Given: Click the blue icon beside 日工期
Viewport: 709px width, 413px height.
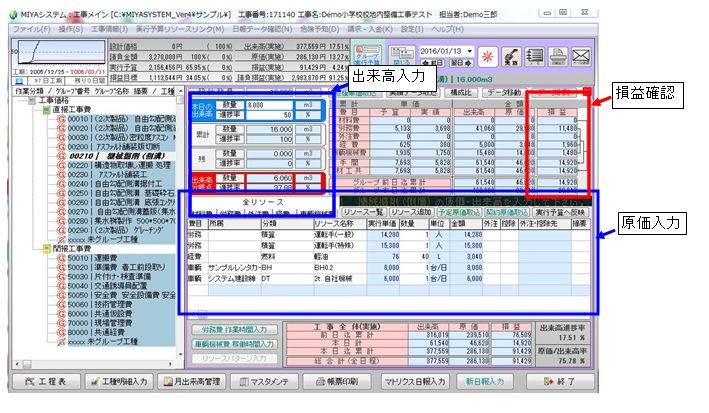Looking at the screenshot, I should 19,81.
